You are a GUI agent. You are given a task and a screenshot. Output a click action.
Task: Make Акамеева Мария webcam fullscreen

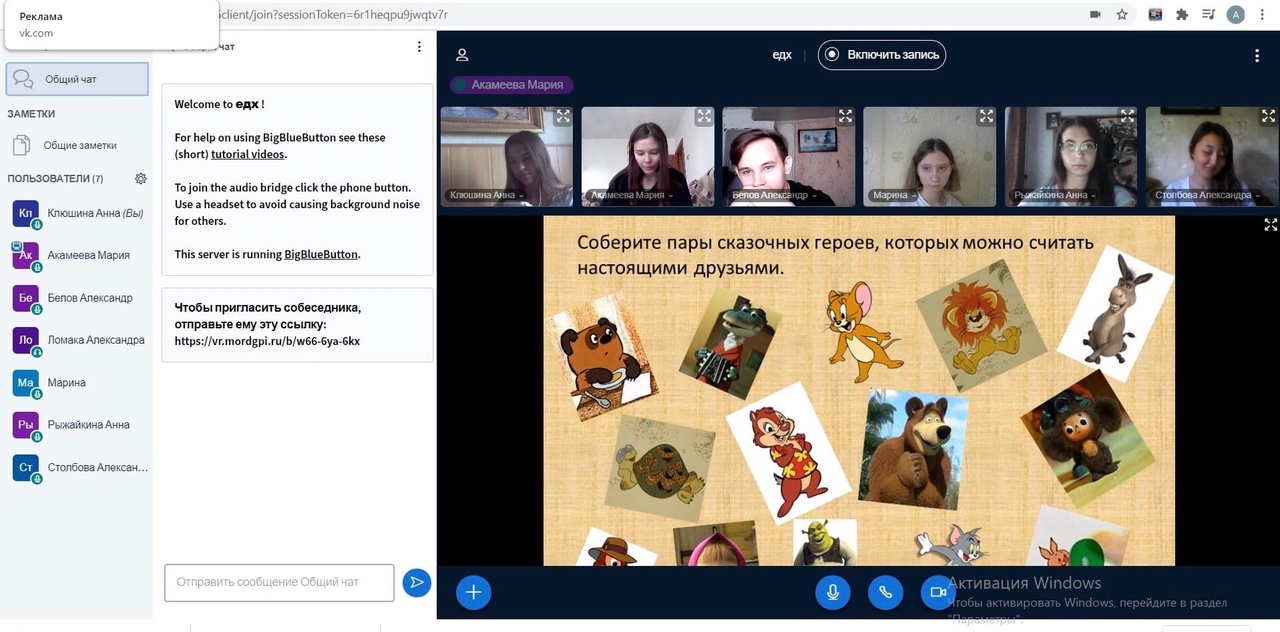click(704, 116)
